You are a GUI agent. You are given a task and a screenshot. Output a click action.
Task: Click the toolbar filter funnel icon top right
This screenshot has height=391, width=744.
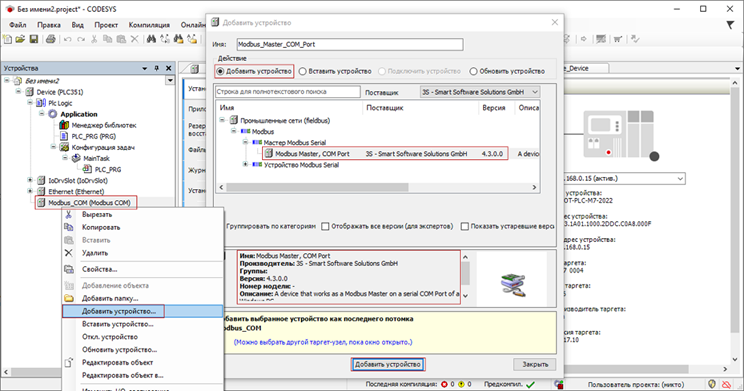[x=730, y=25]
